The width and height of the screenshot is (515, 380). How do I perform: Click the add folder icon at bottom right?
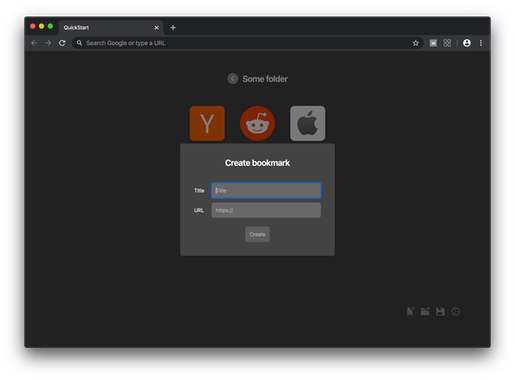(x=425, y=311)
